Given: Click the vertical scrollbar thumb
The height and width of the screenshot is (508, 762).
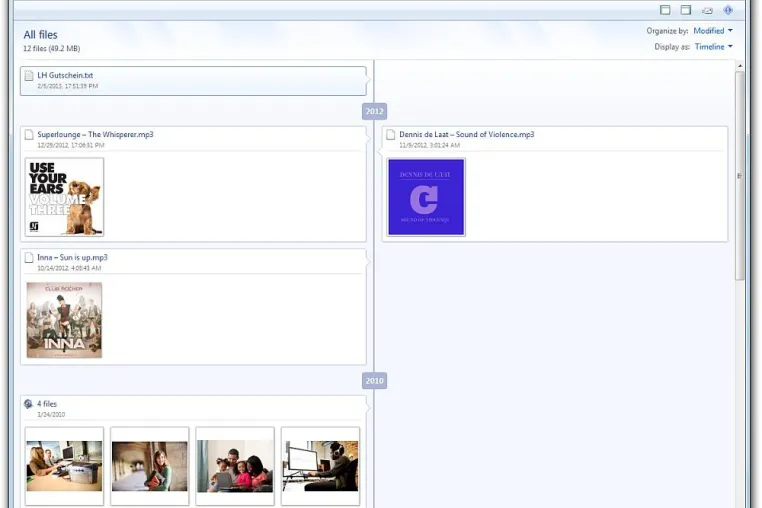Looking at the screenshot, I should click(740, 175).
